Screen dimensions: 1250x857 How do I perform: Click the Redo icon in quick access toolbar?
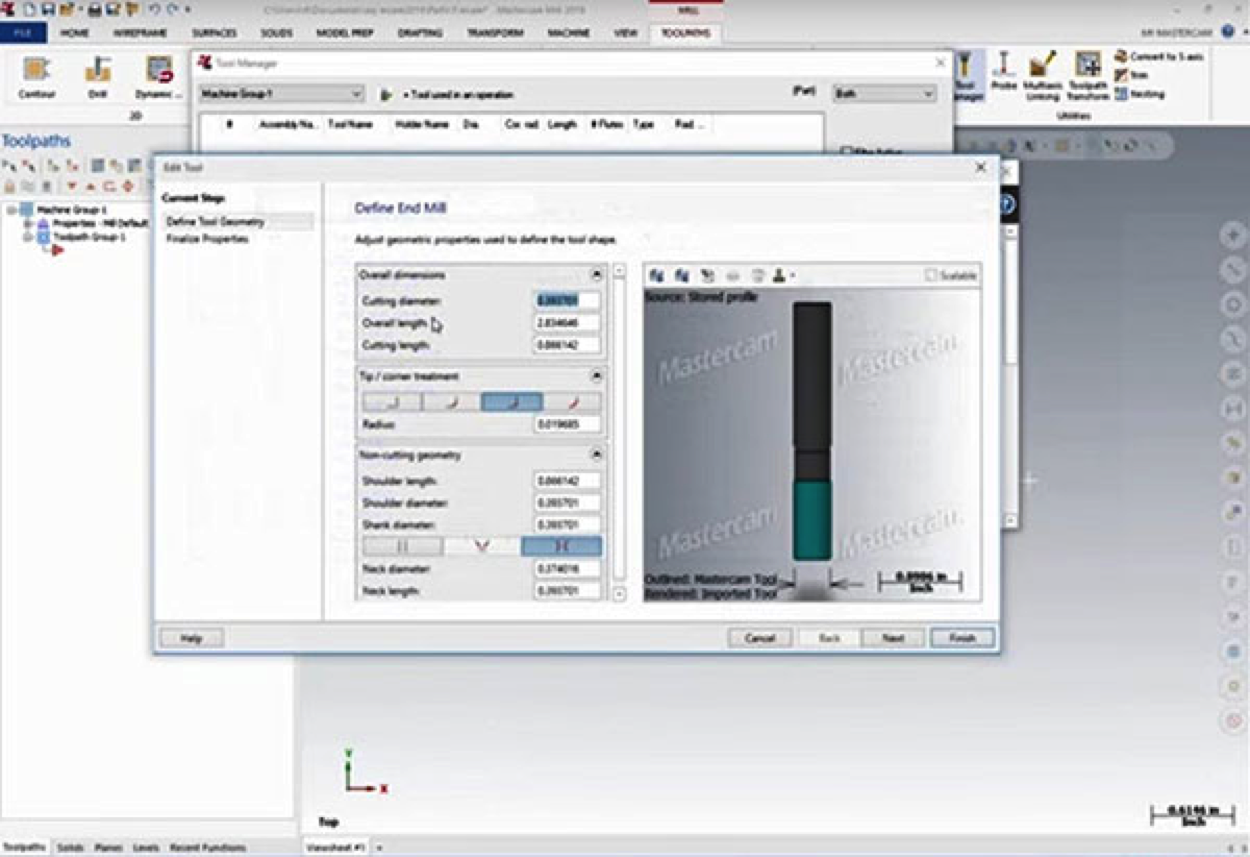click(172, 9)
